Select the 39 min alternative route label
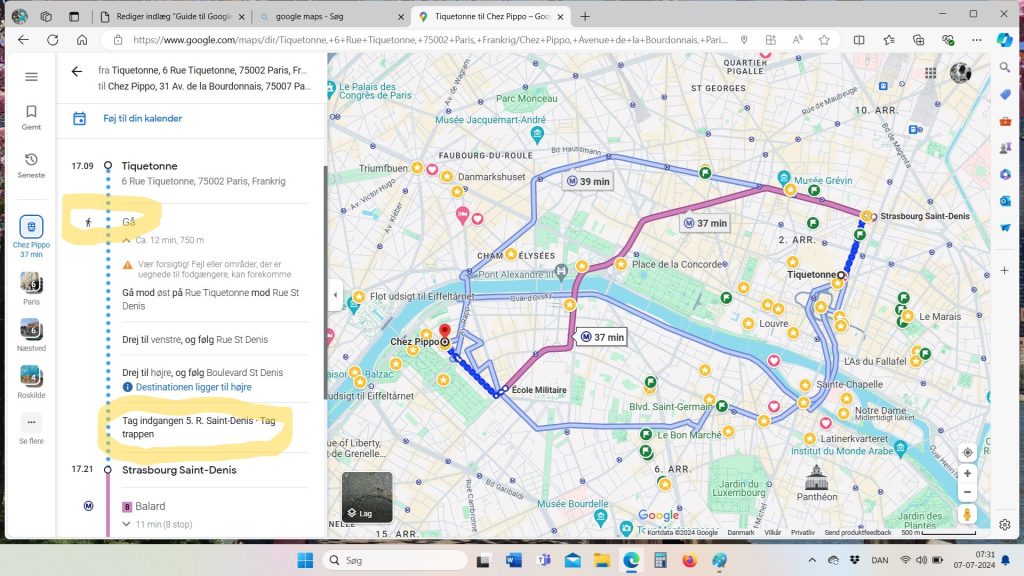 click(x=587, y=181)
